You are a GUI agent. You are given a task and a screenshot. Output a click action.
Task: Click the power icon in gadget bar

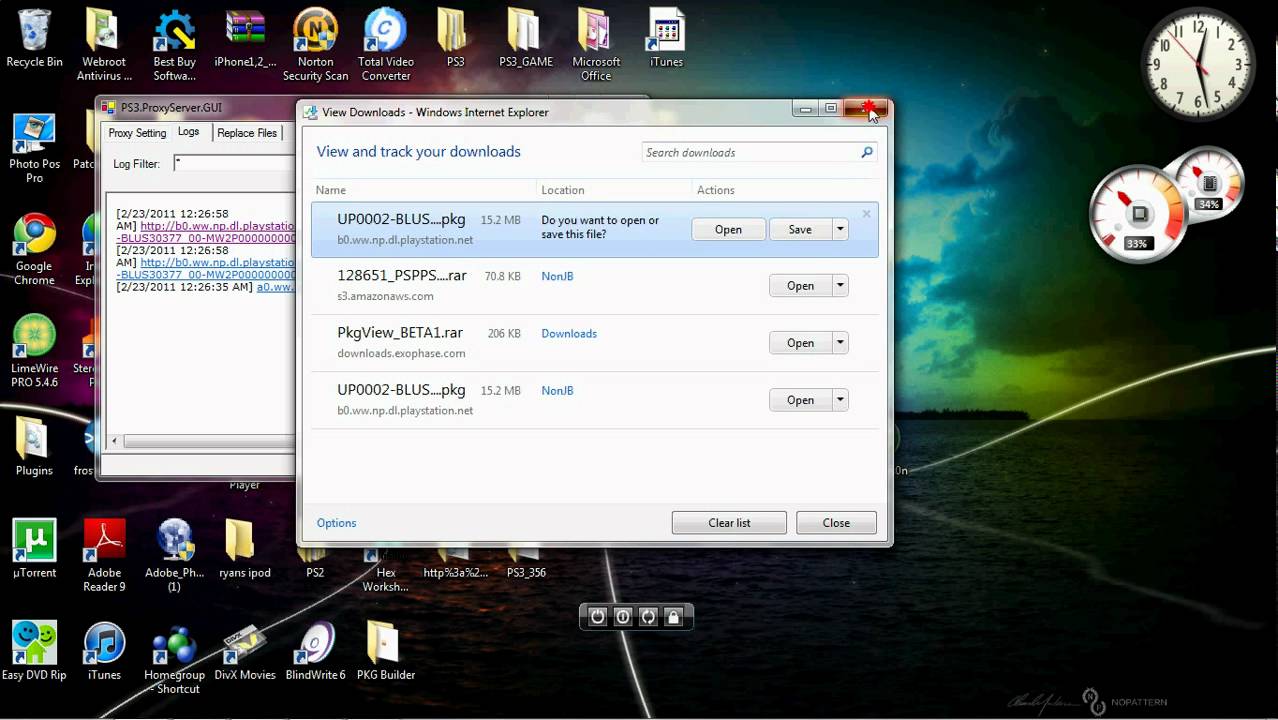pos(597,617)
